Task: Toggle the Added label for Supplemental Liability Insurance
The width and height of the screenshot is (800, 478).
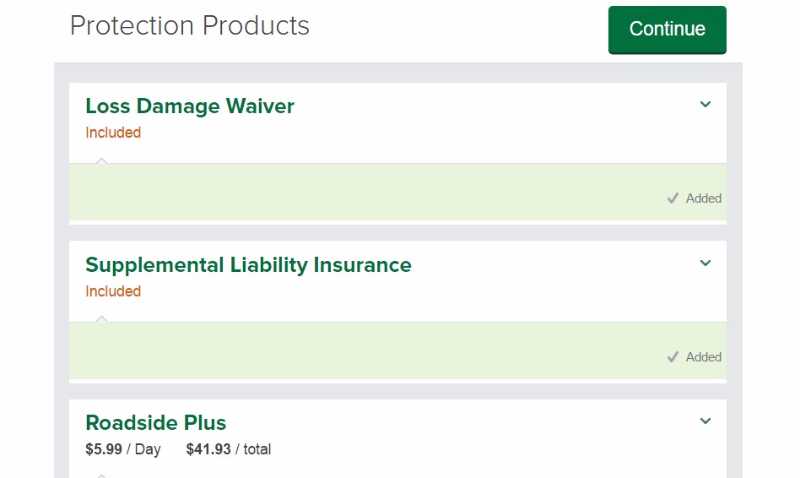Action: [x=704, y=357]
